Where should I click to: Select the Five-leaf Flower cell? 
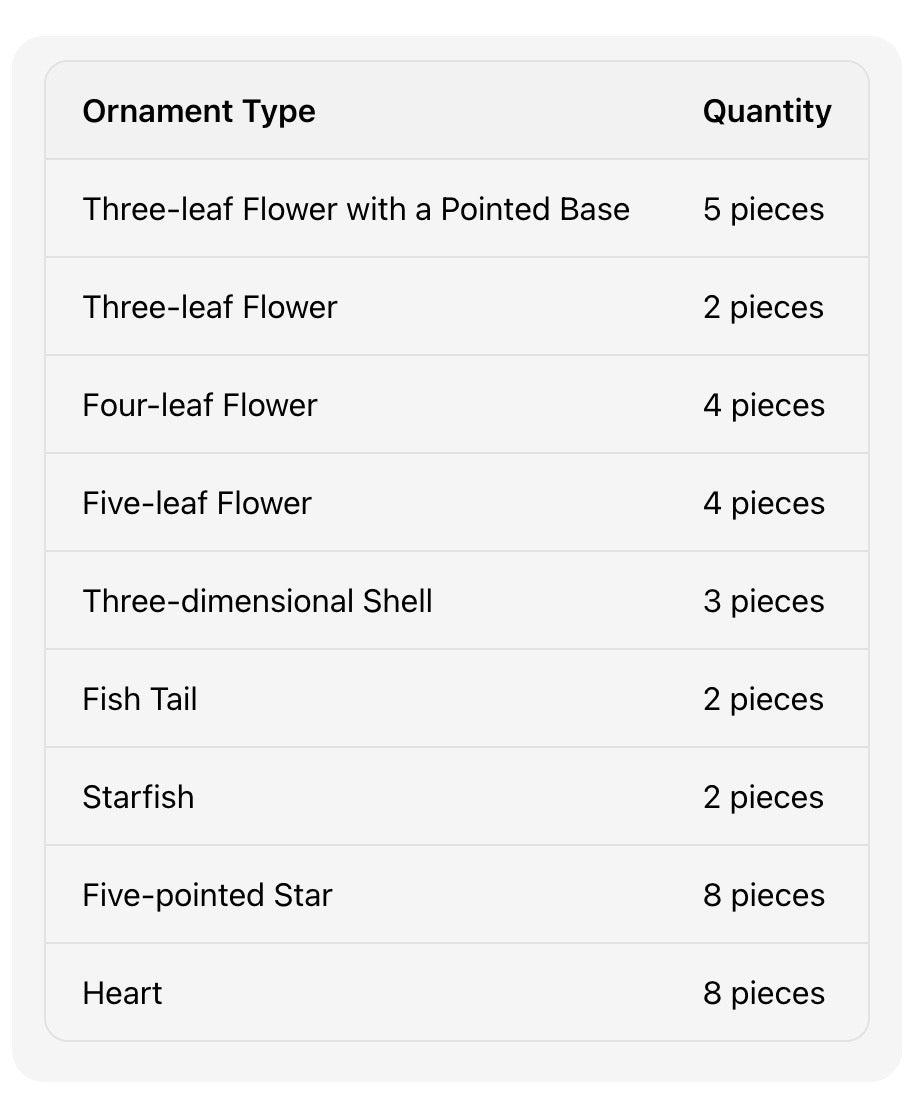point(197,503)
